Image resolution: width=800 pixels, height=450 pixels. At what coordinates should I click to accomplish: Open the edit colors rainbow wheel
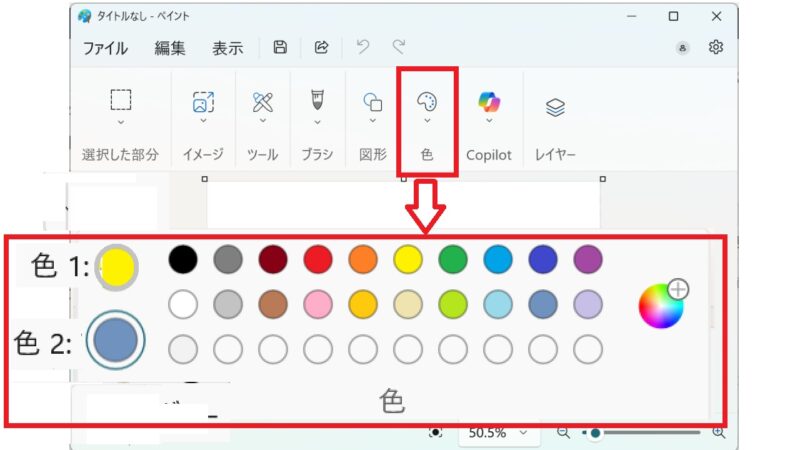click(x=661, y=306)
